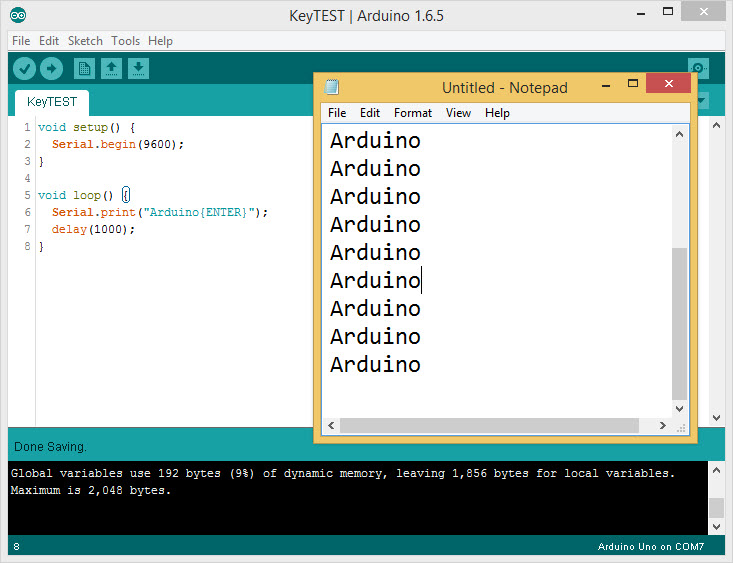Click the delay(1000); code line
This screenshot has width=733, height=563.
coord(93,229)
